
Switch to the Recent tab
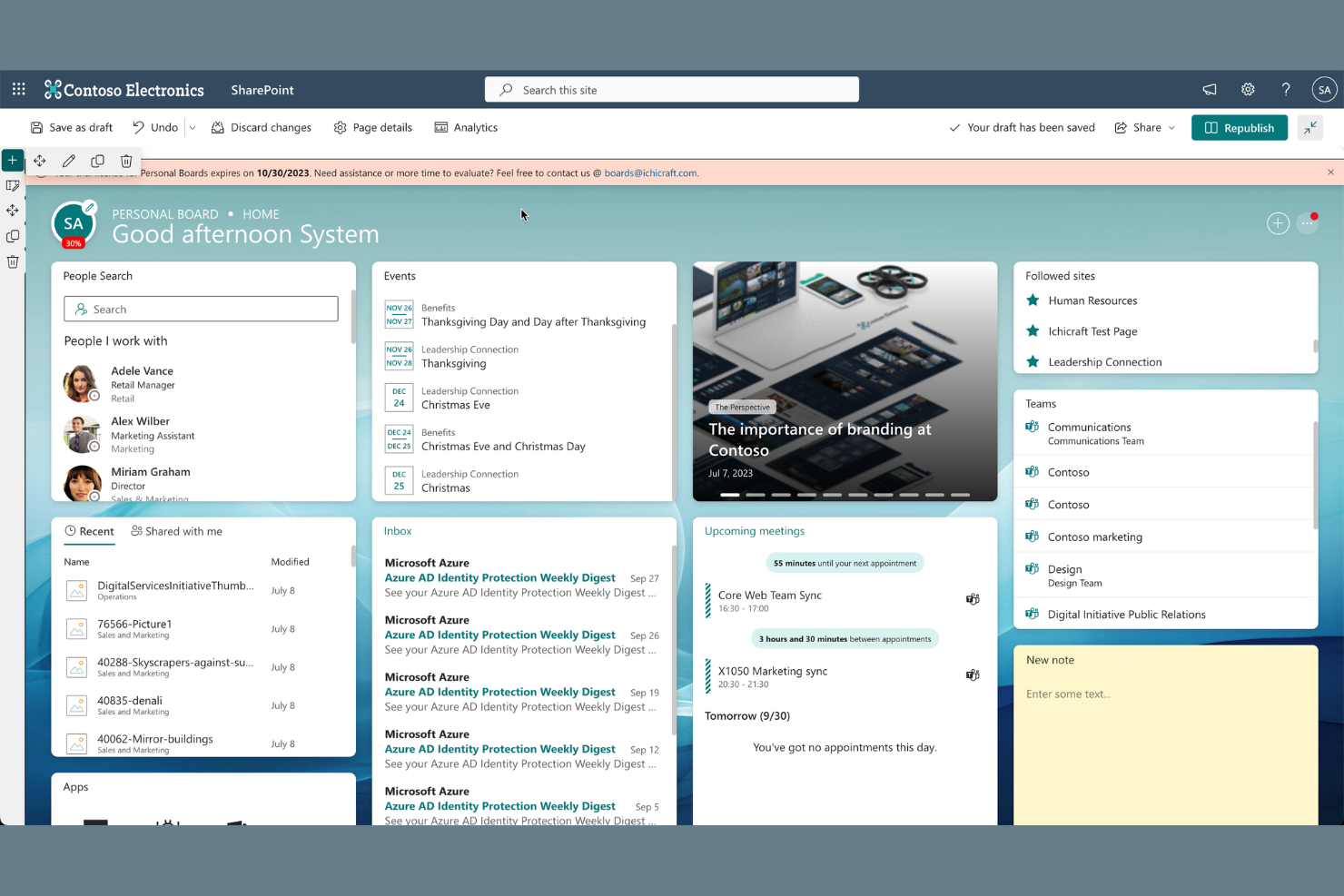89,531
